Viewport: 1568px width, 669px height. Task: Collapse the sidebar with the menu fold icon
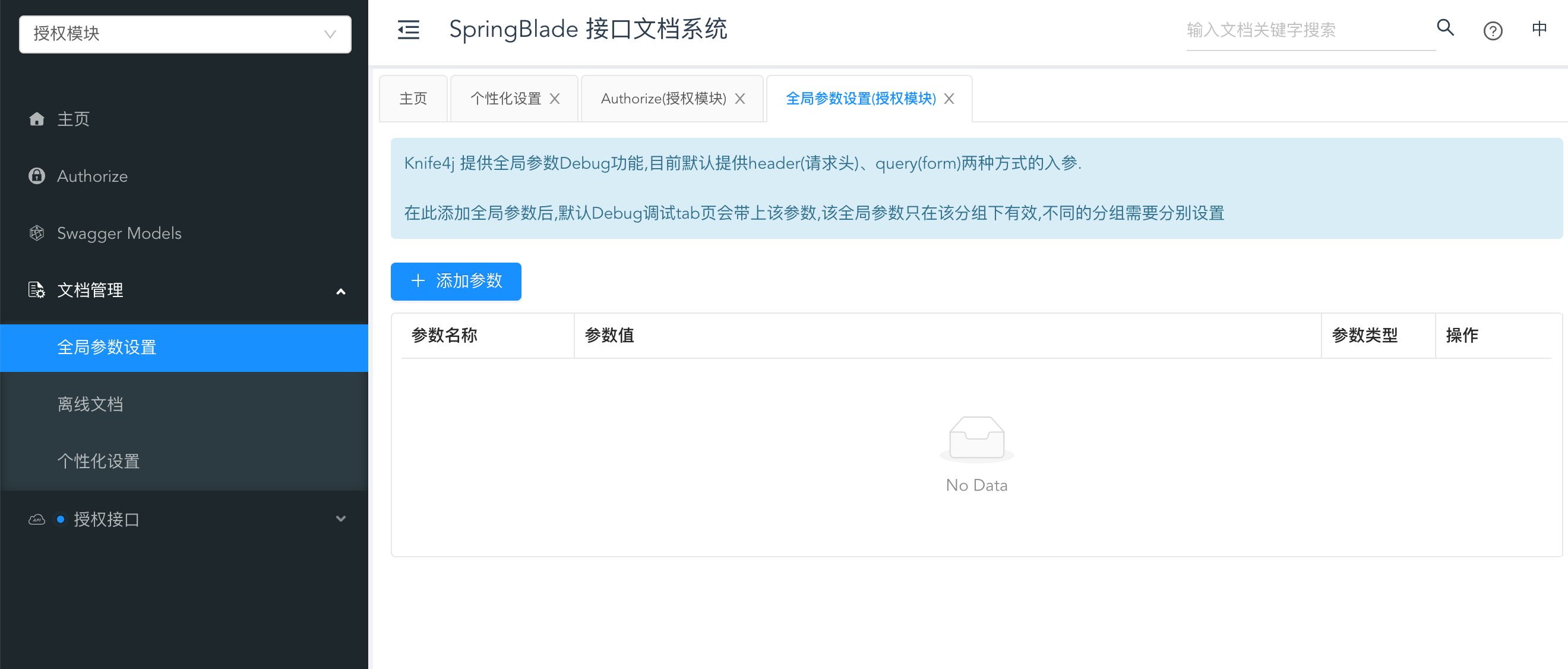[x=409, y=30]
